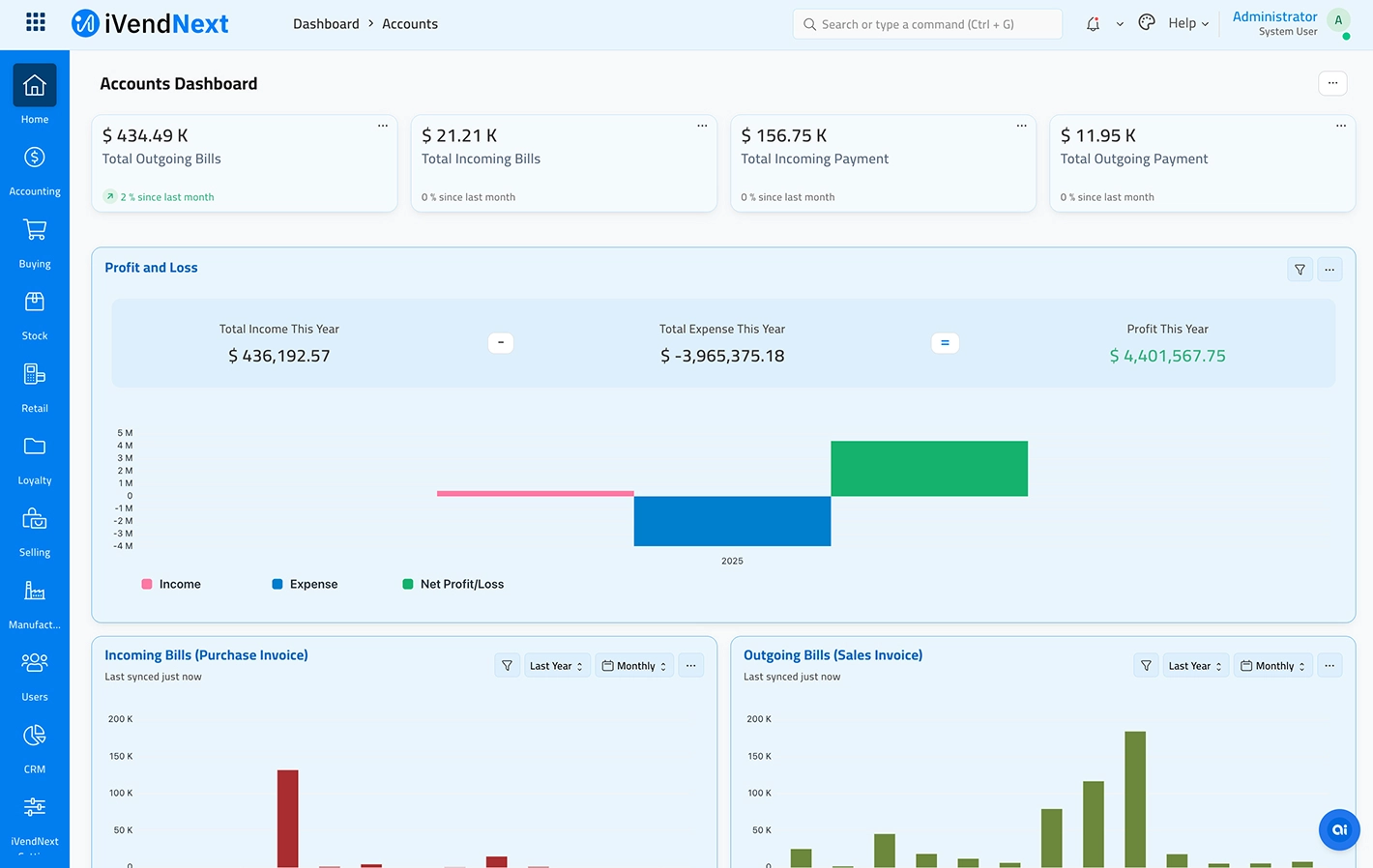The image size is (1373, 868).
Task: Open the apps grid launcher icon
Action: click(36, 22)
